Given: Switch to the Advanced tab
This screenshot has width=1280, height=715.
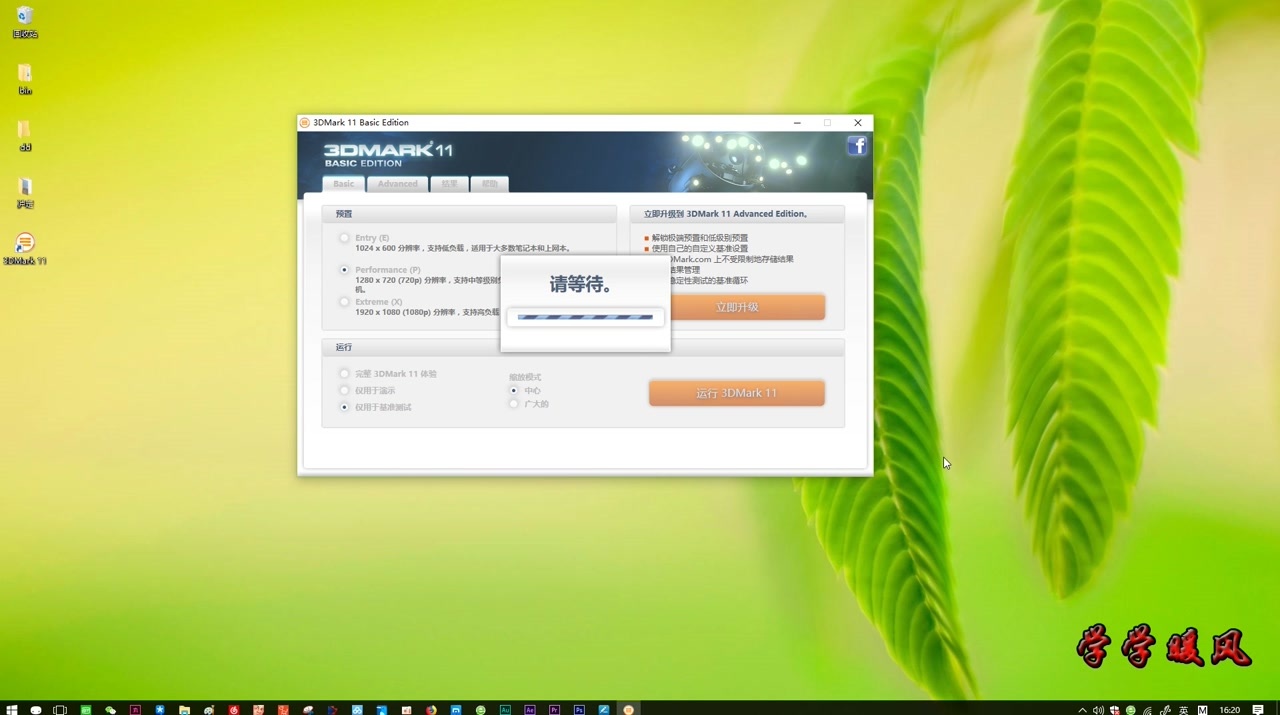Looking at the screenshot, I should click(x=397, y=184).
